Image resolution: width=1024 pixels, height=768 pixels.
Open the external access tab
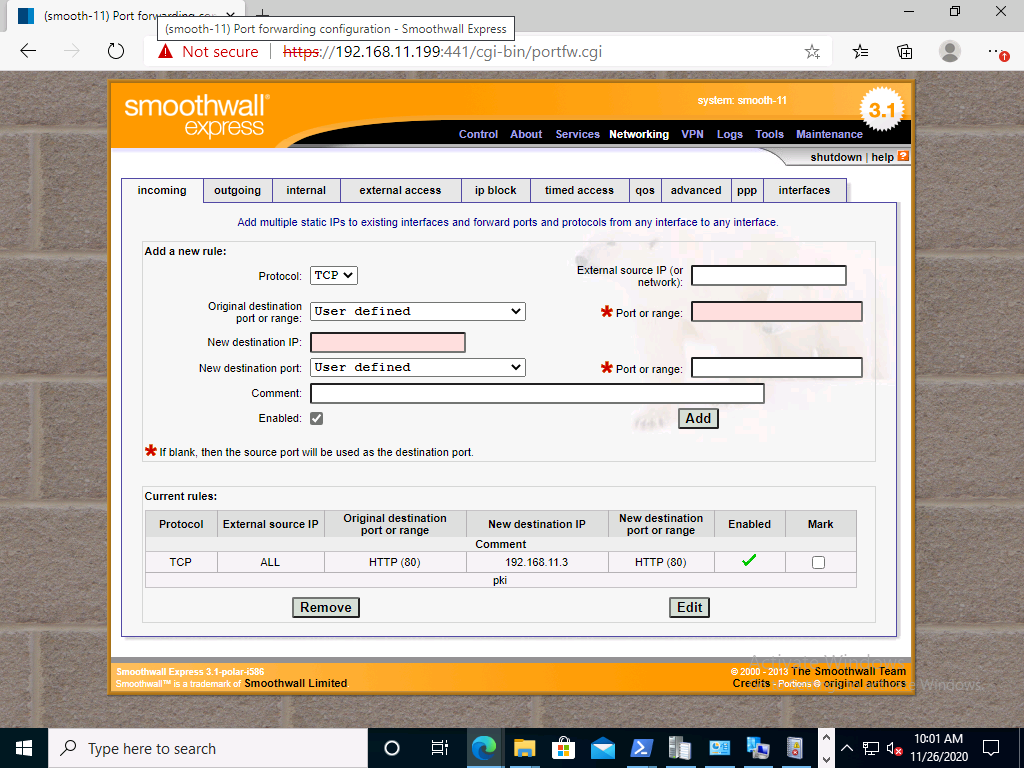coord(400,190)
